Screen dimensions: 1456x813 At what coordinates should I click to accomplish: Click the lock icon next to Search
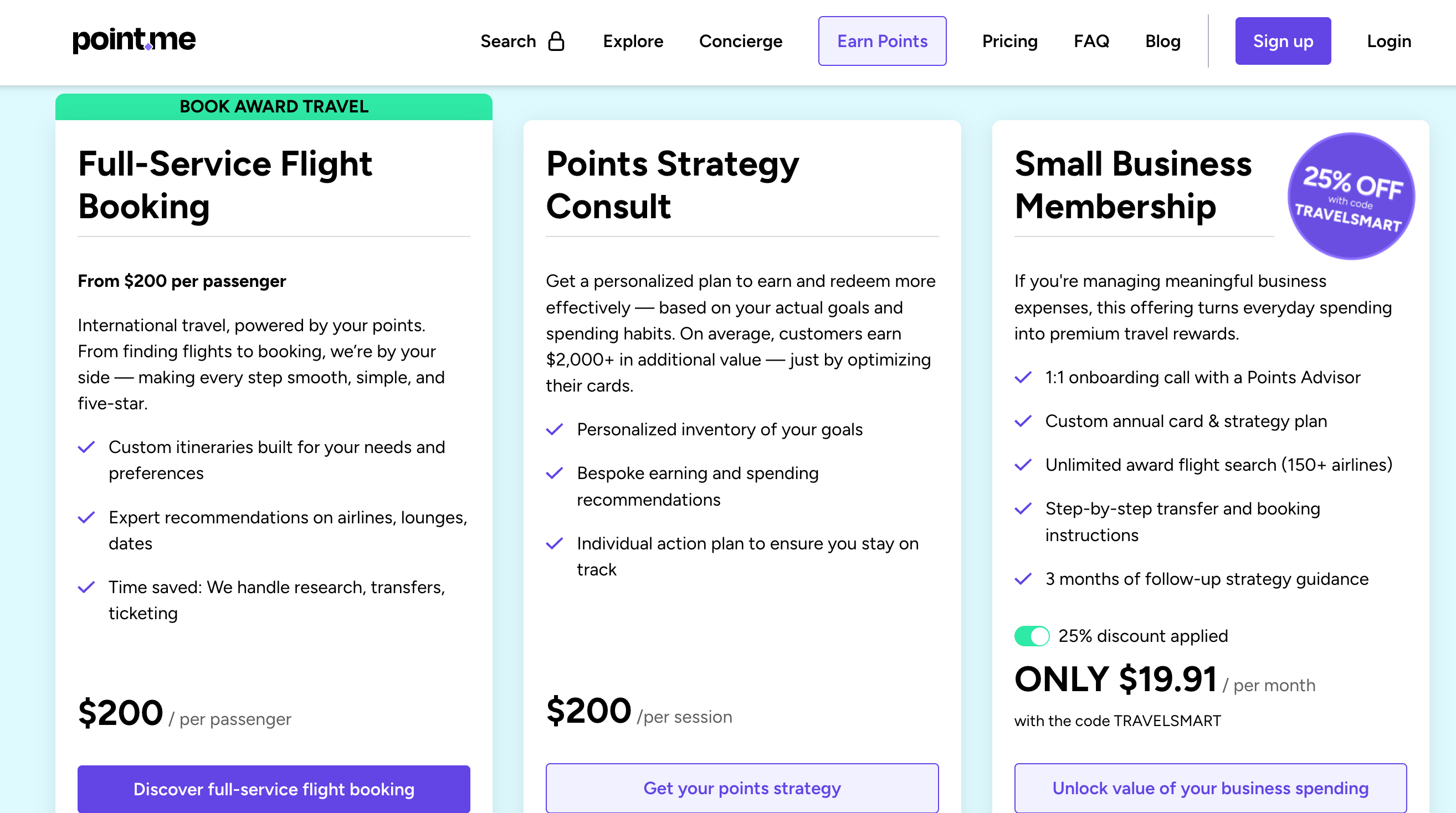click(557, 40)
